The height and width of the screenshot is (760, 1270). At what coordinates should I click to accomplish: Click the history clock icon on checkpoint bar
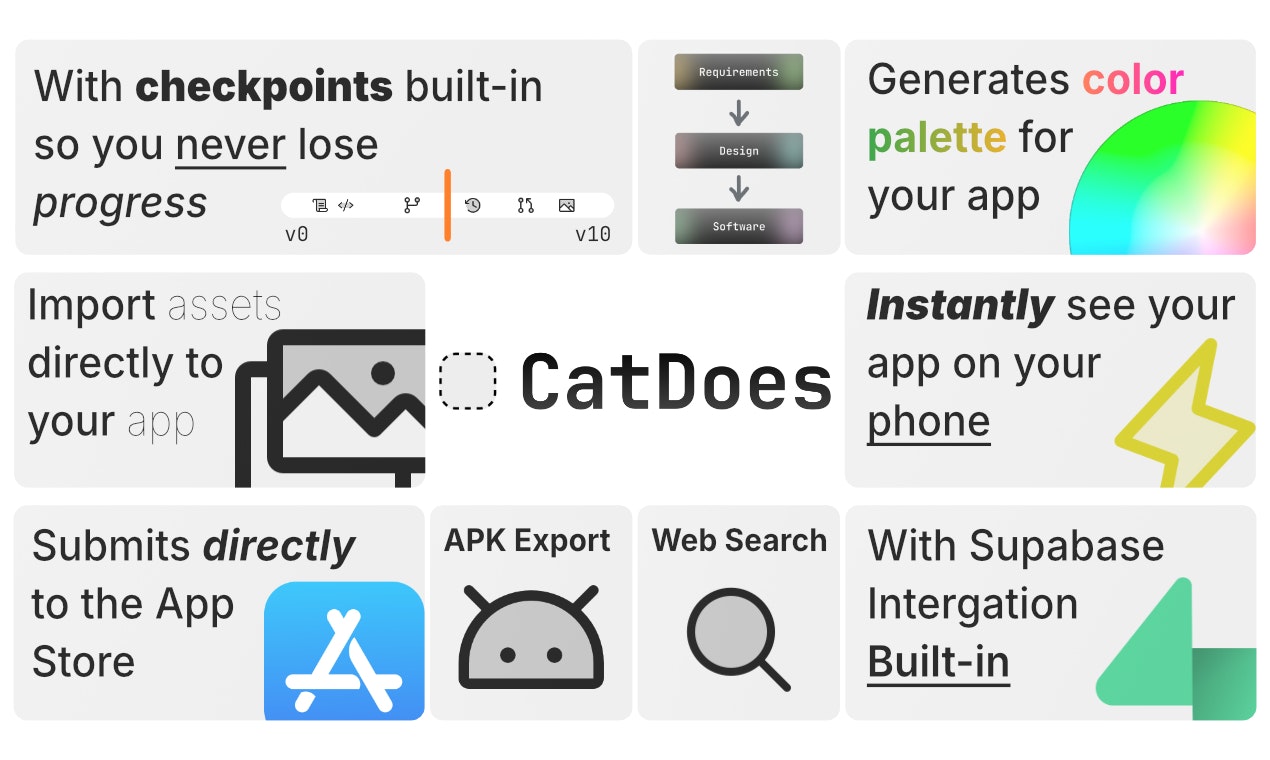(x=473, y=205)
